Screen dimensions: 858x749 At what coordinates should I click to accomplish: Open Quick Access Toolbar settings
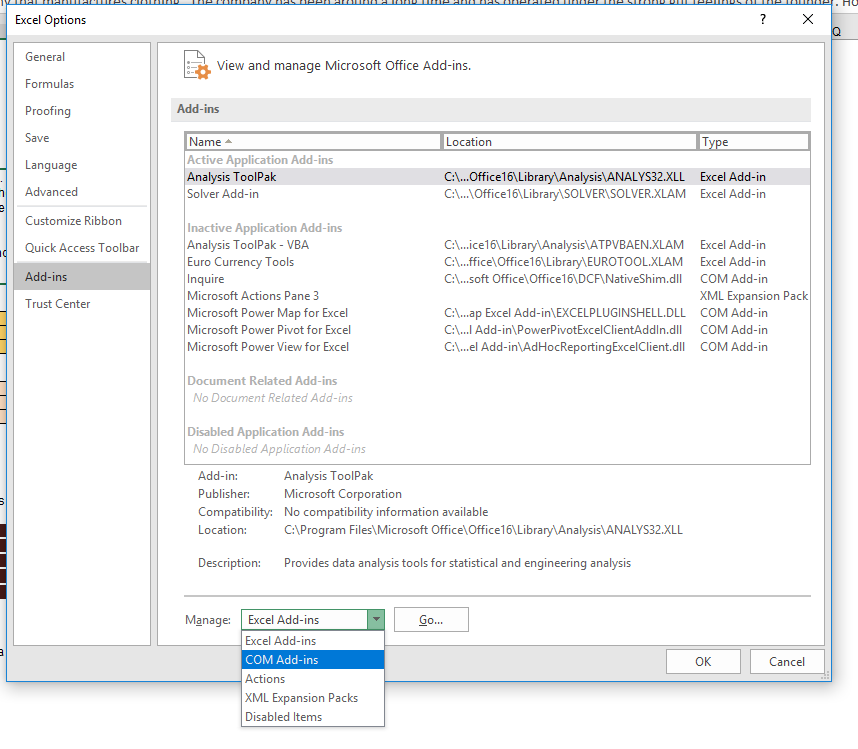[82, 248]
